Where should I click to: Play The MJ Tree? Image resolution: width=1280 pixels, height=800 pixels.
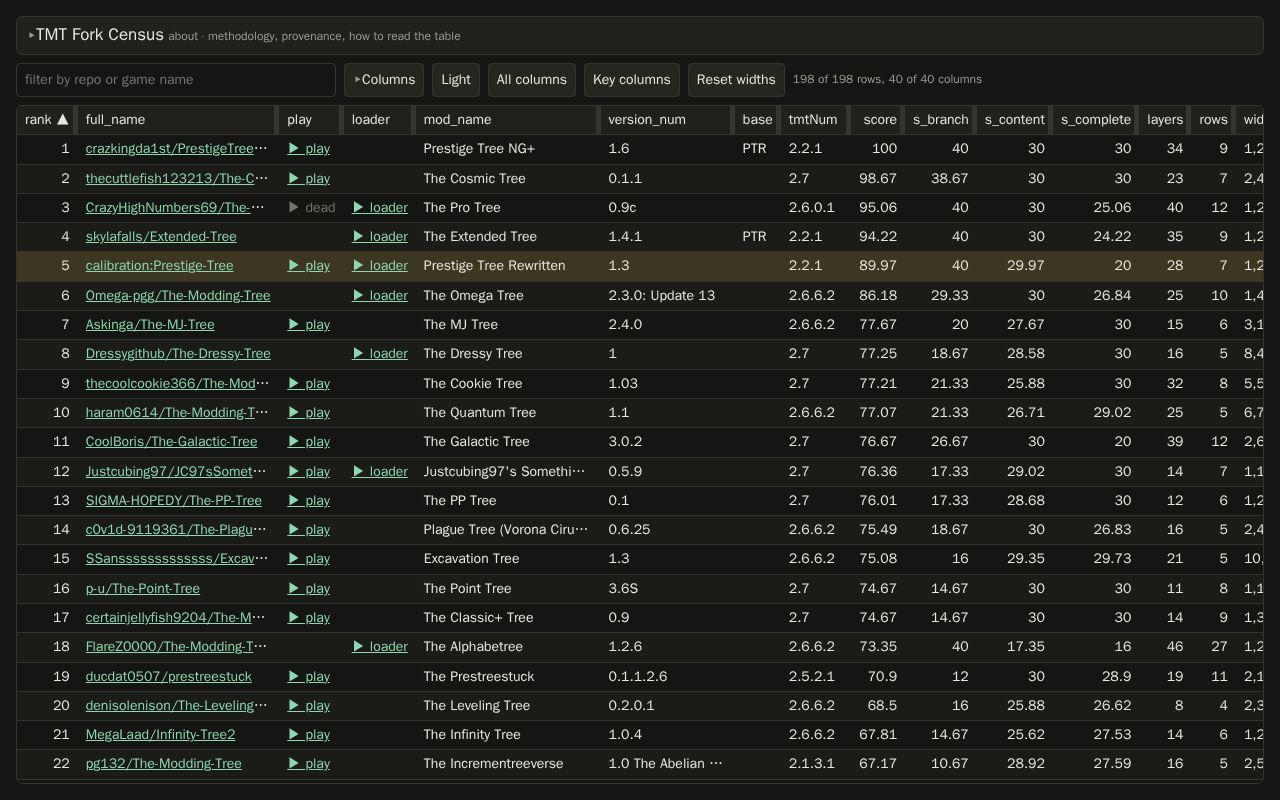pos(309,324)
